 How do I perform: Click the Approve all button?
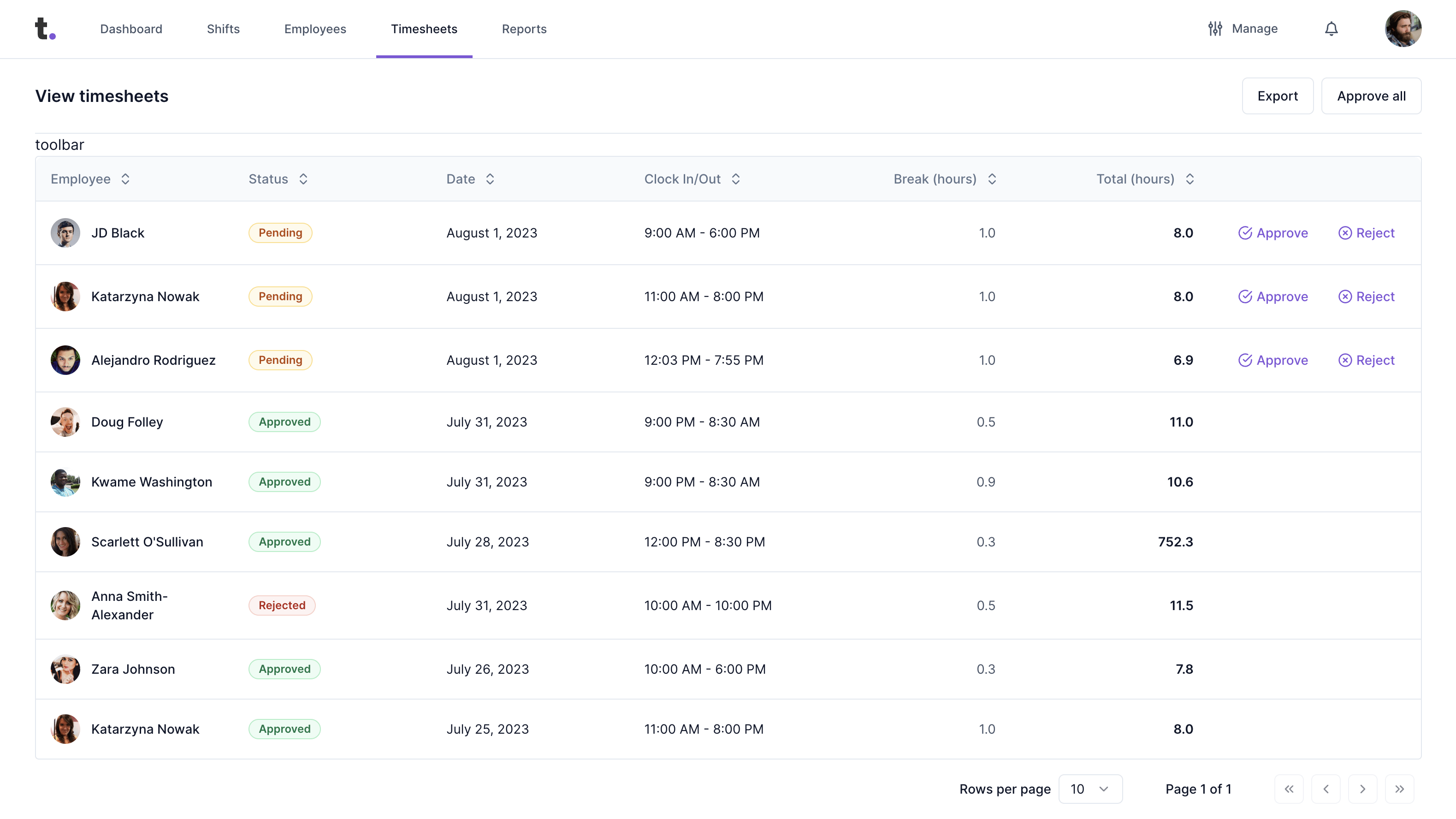tap(1371, 96)
